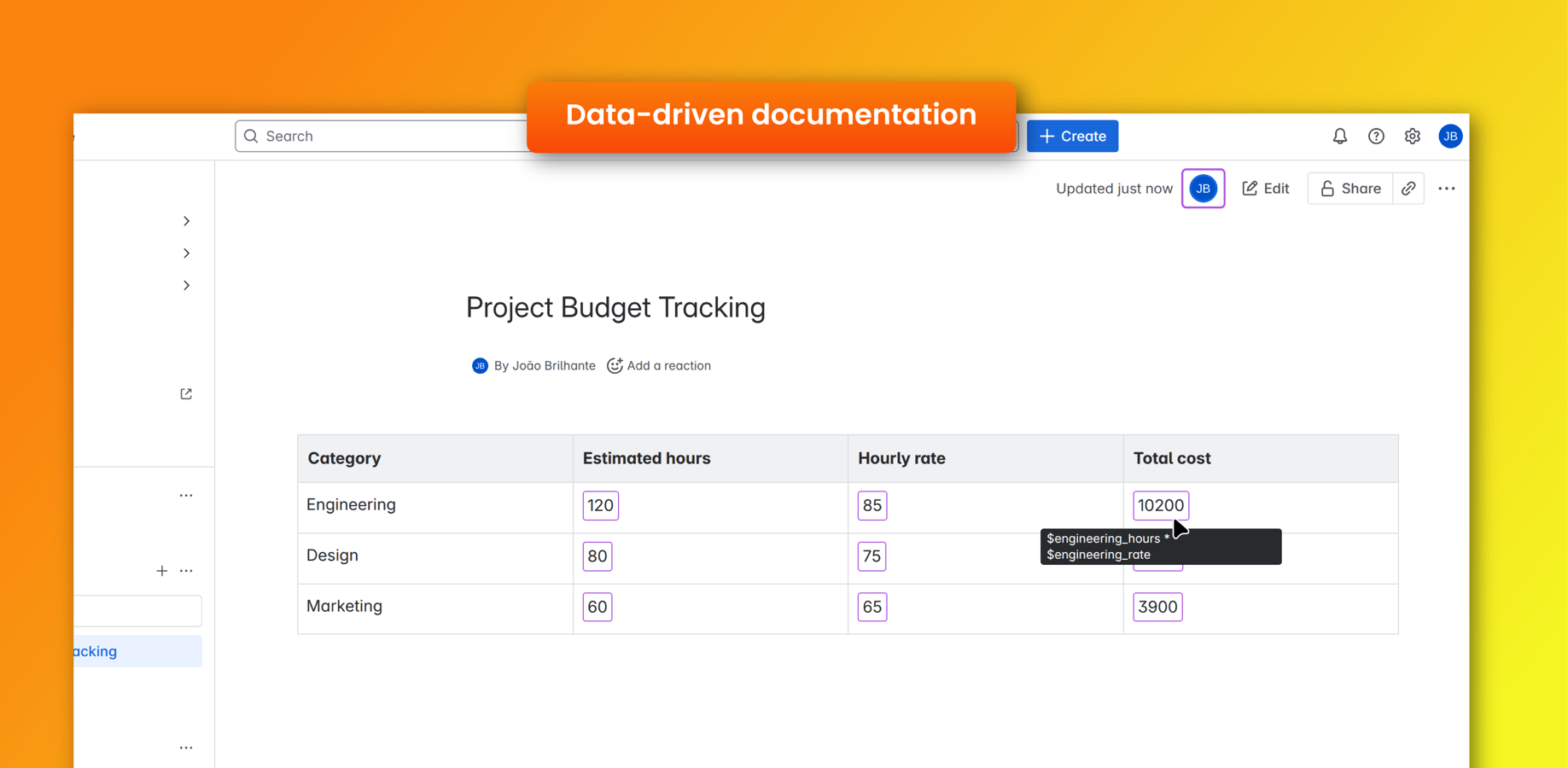
Task: Click the Design hourly rate value 75
Action: tap(872, 556)
